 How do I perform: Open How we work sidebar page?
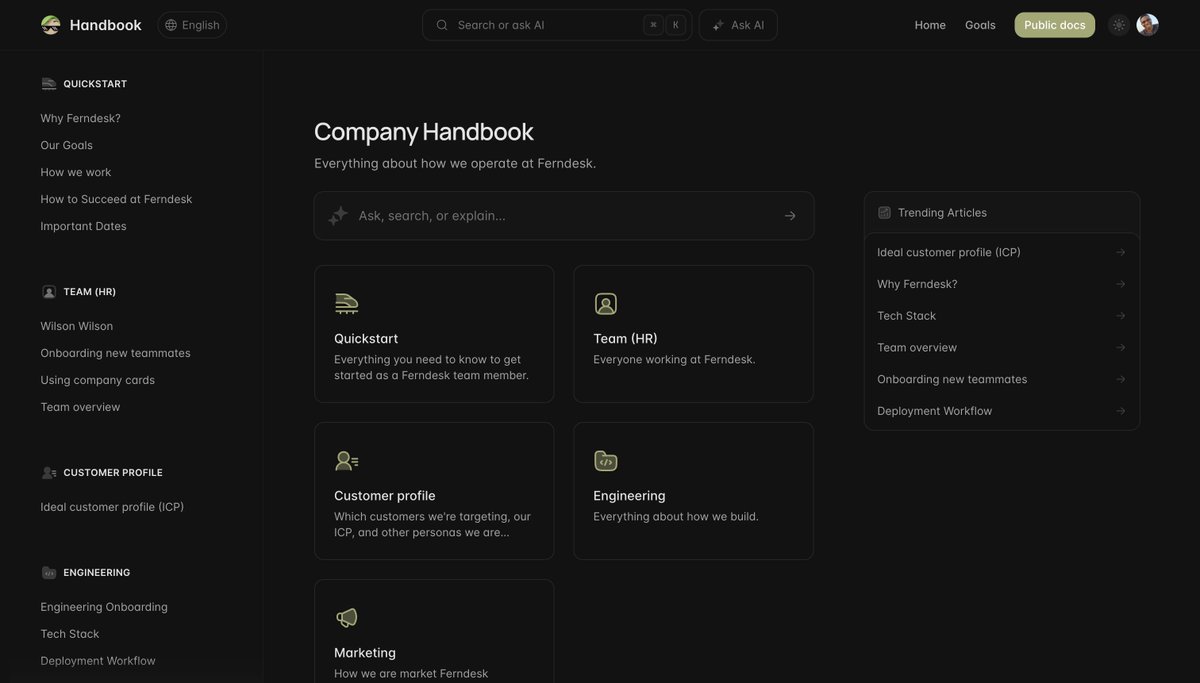(x=76, y=172)
